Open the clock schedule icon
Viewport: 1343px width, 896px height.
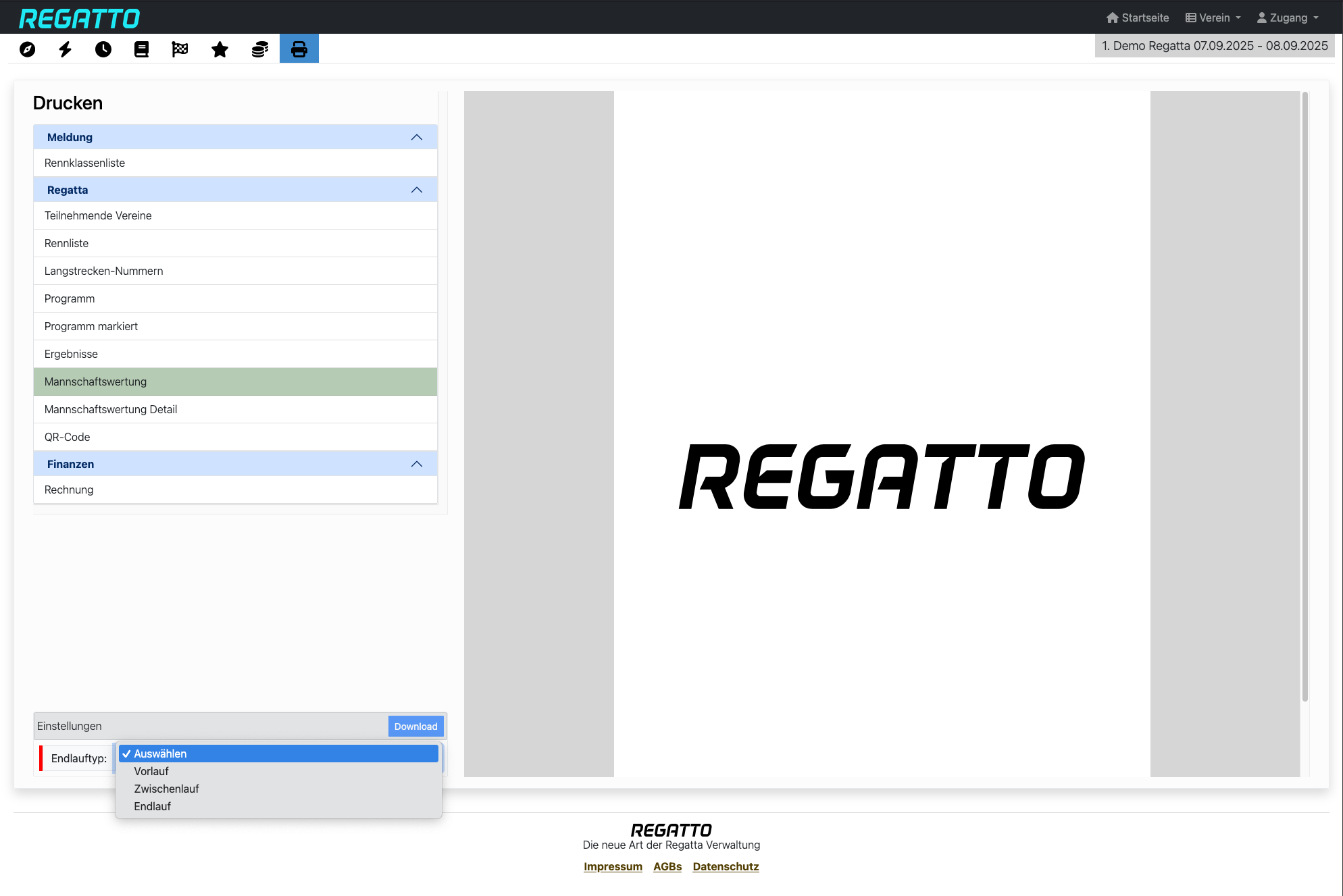103,49
